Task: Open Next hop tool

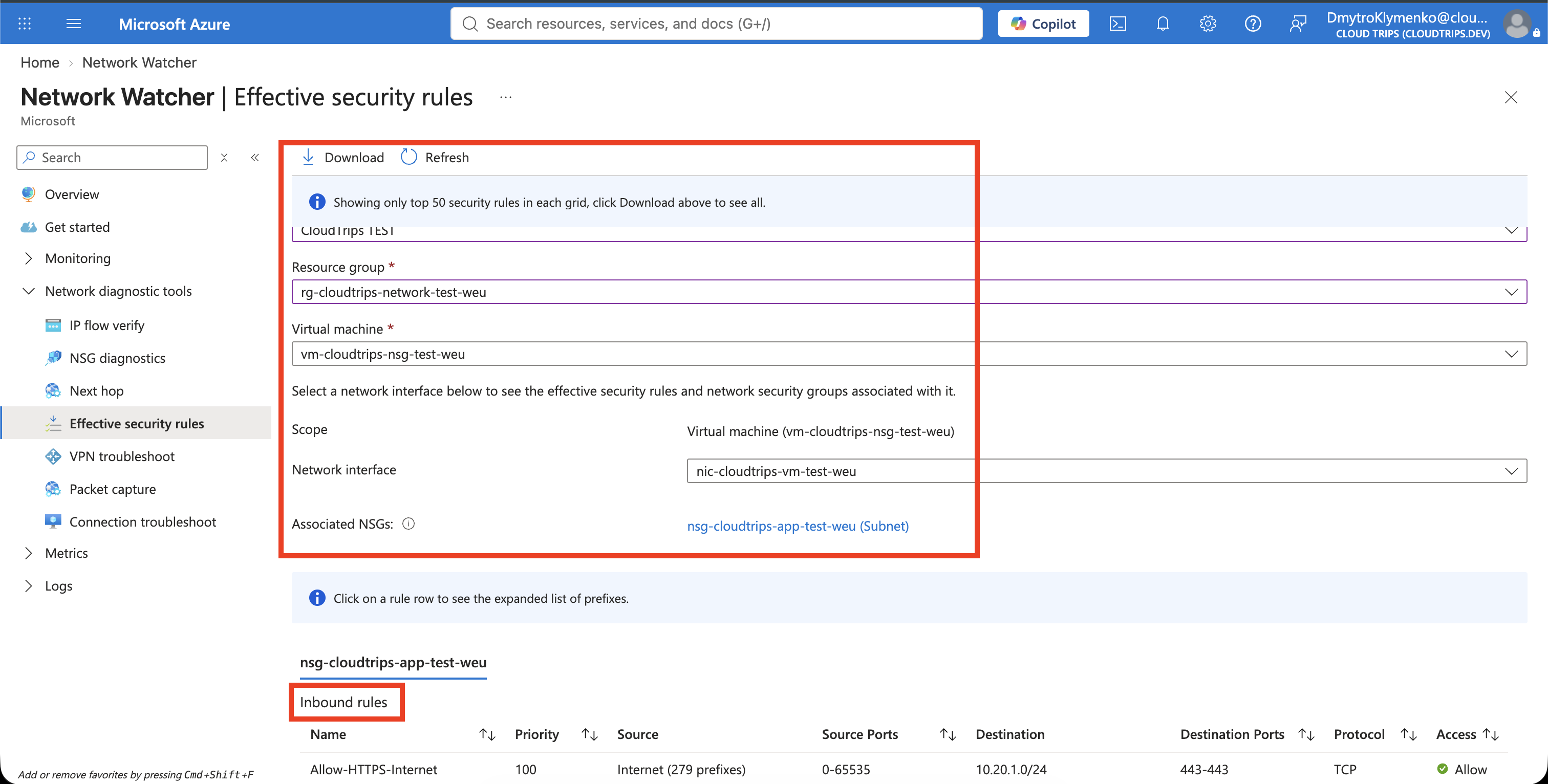Action: 96,390
